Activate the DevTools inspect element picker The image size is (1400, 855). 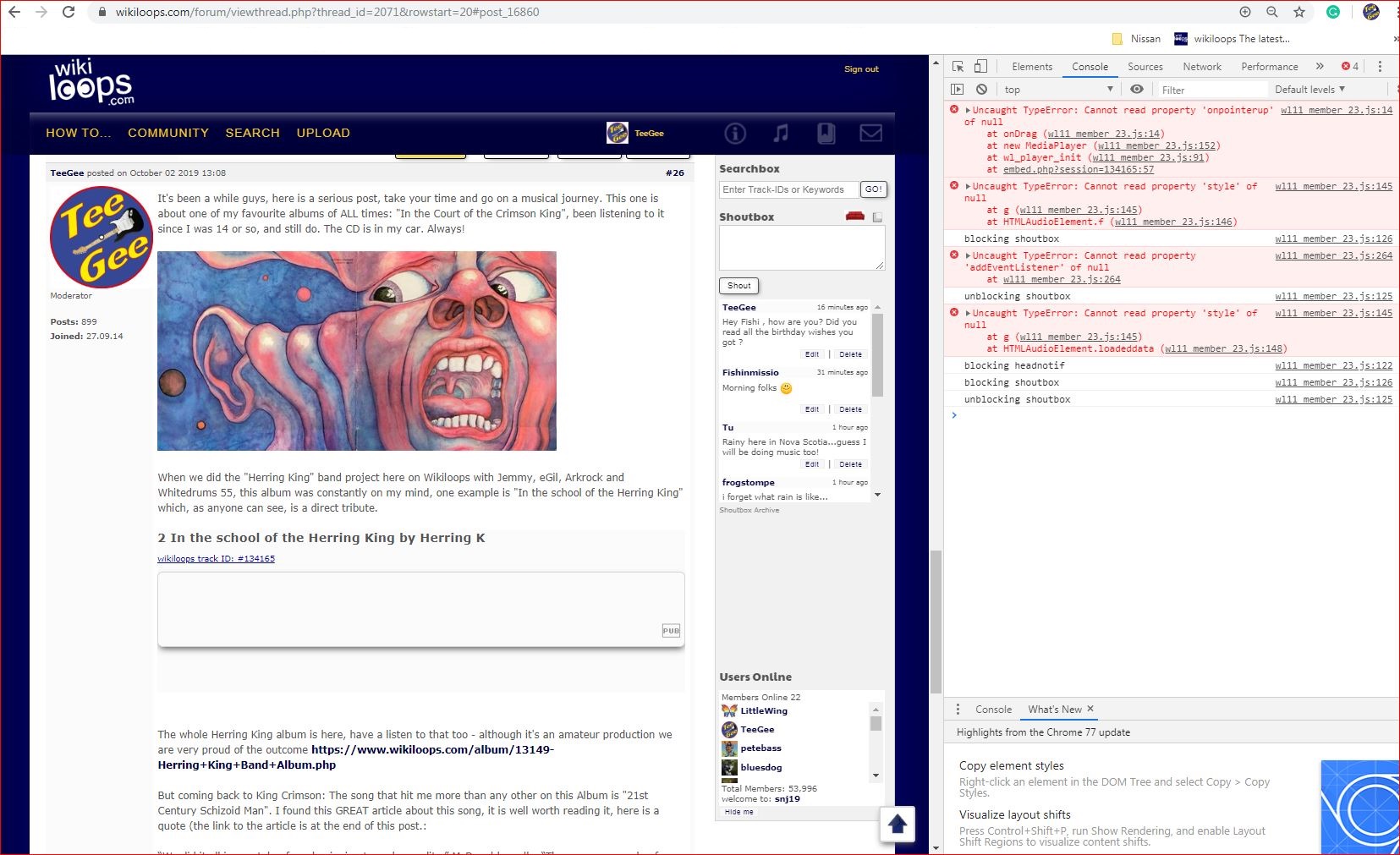tap(958, 67)
